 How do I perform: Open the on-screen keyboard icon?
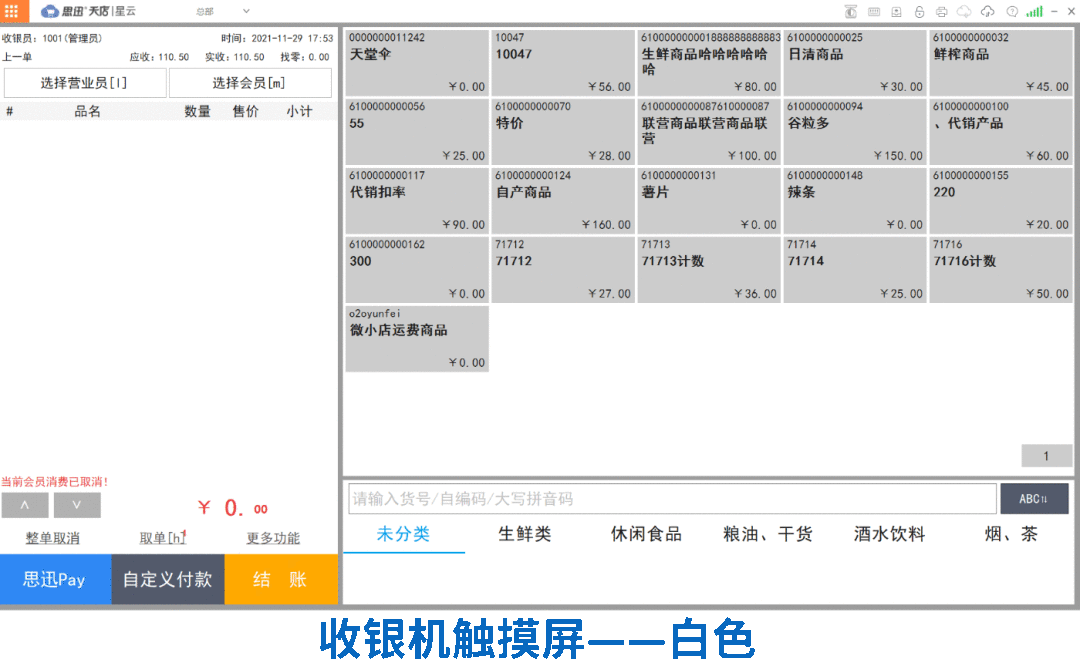[x=874, y=12]
